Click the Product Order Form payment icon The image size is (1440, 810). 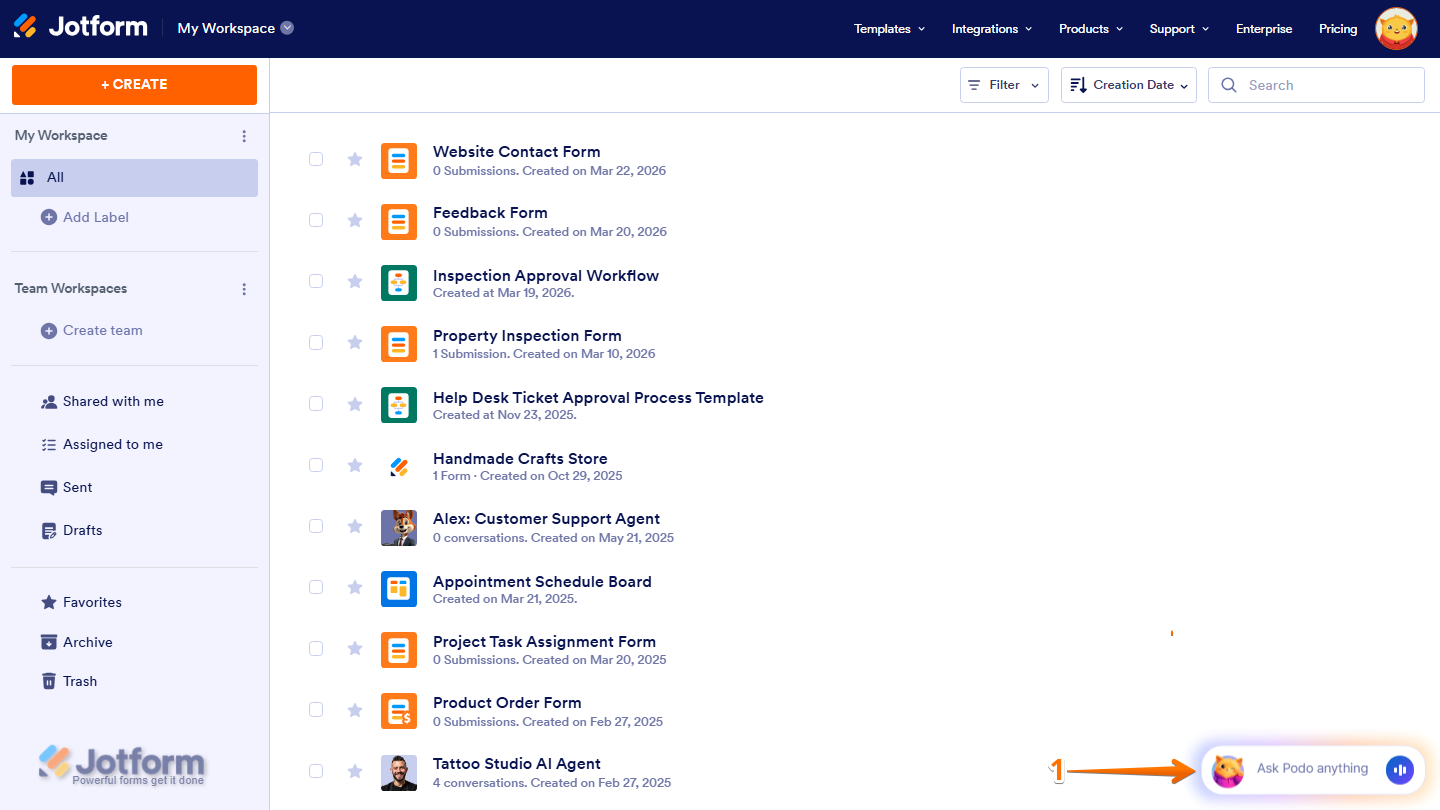click(399, 710)
